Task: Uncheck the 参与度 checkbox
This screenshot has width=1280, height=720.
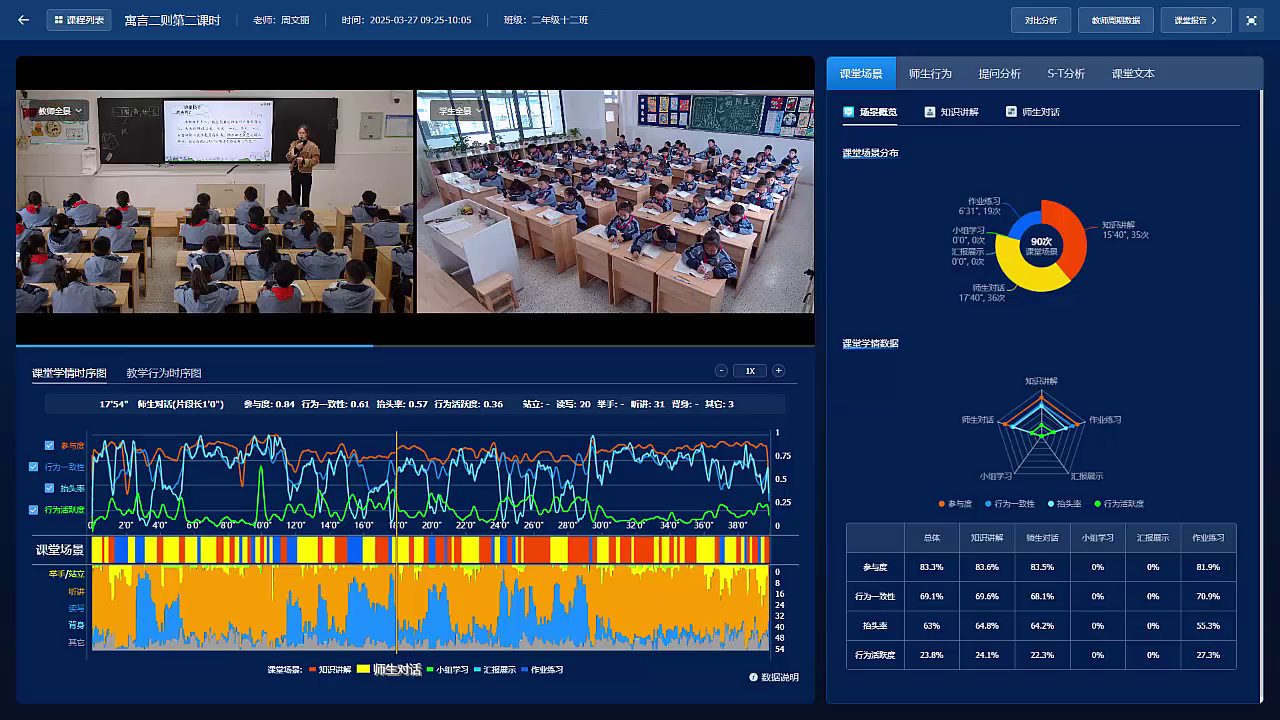Action: pyautogui.click(x=50, y=445)
